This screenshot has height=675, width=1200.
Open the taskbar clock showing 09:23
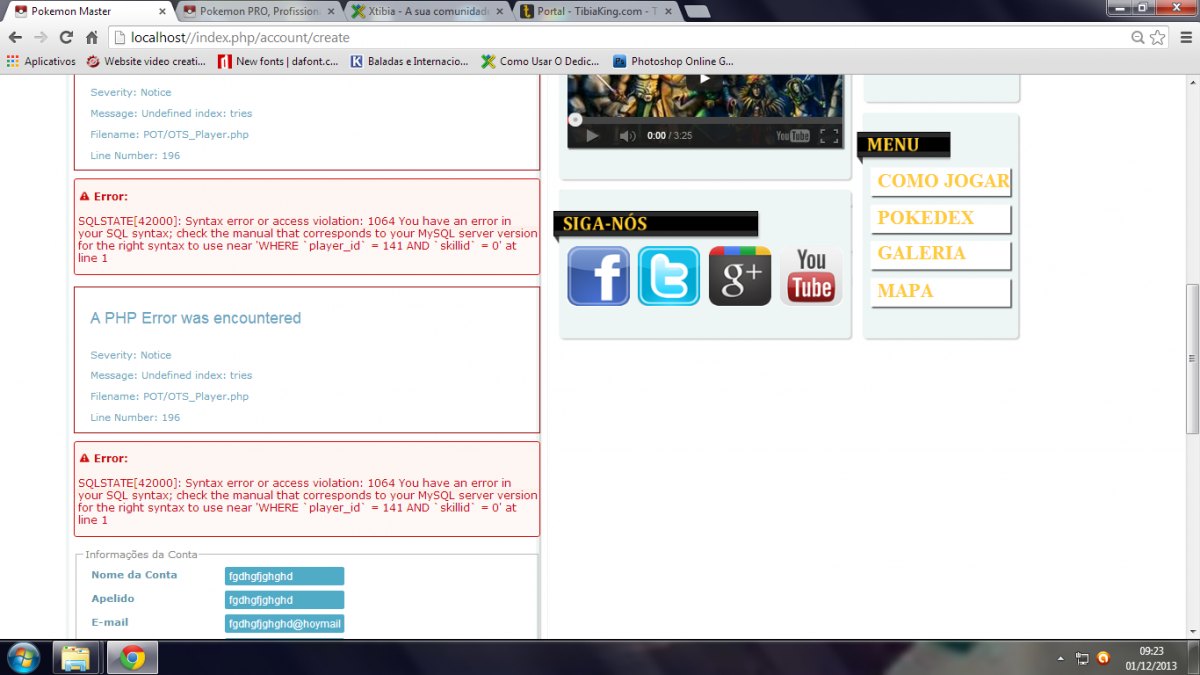click(1150, 657)
